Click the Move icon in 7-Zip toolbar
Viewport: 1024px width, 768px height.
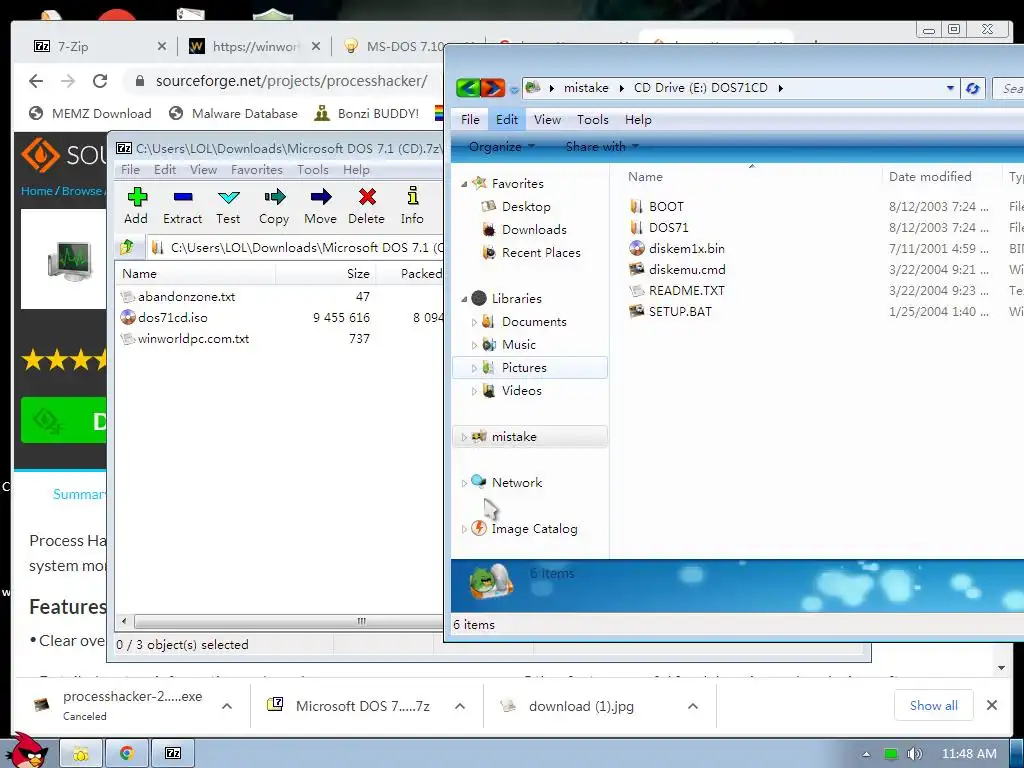point(320,206)
